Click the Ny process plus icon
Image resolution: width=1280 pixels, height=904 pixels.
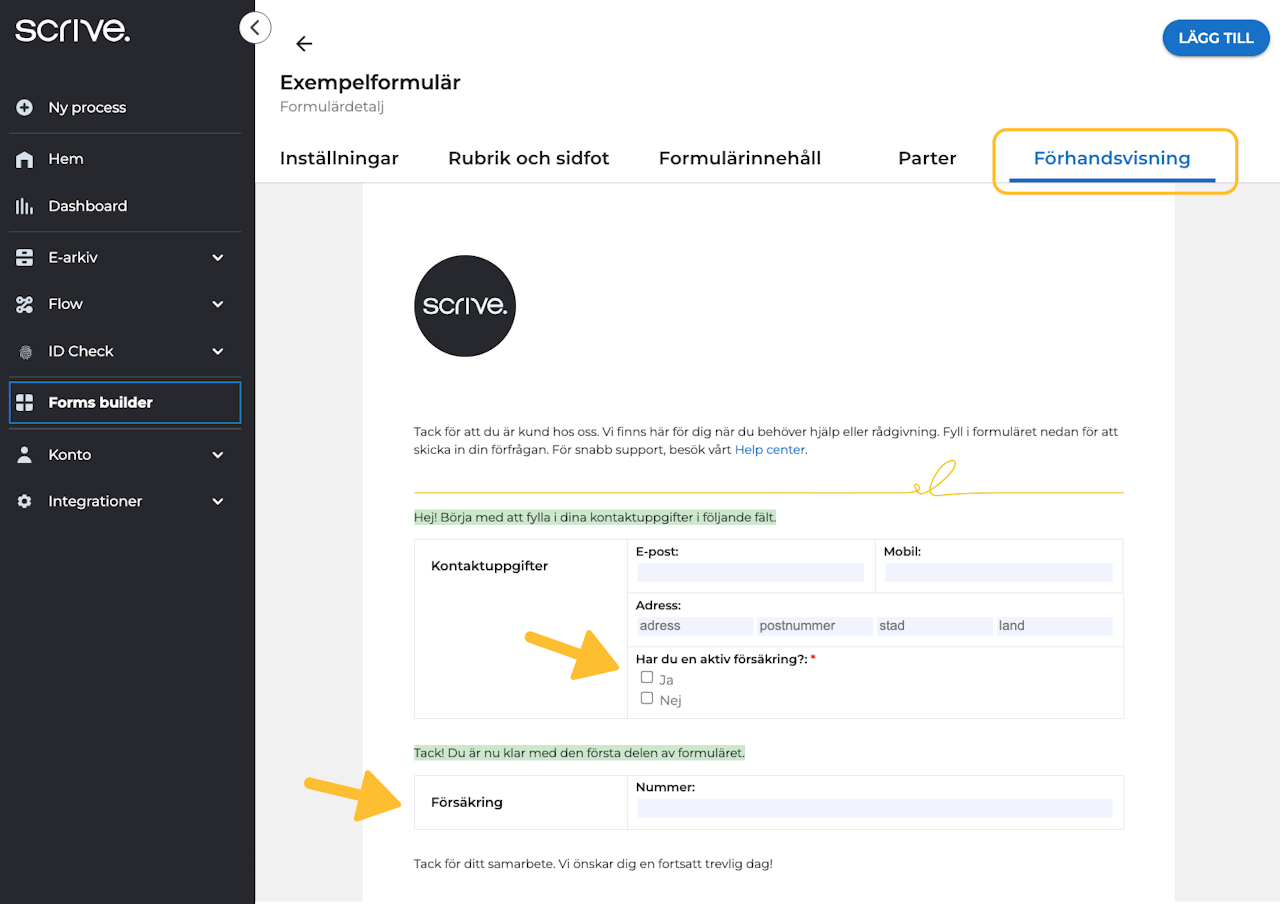(x=25, y=108)
